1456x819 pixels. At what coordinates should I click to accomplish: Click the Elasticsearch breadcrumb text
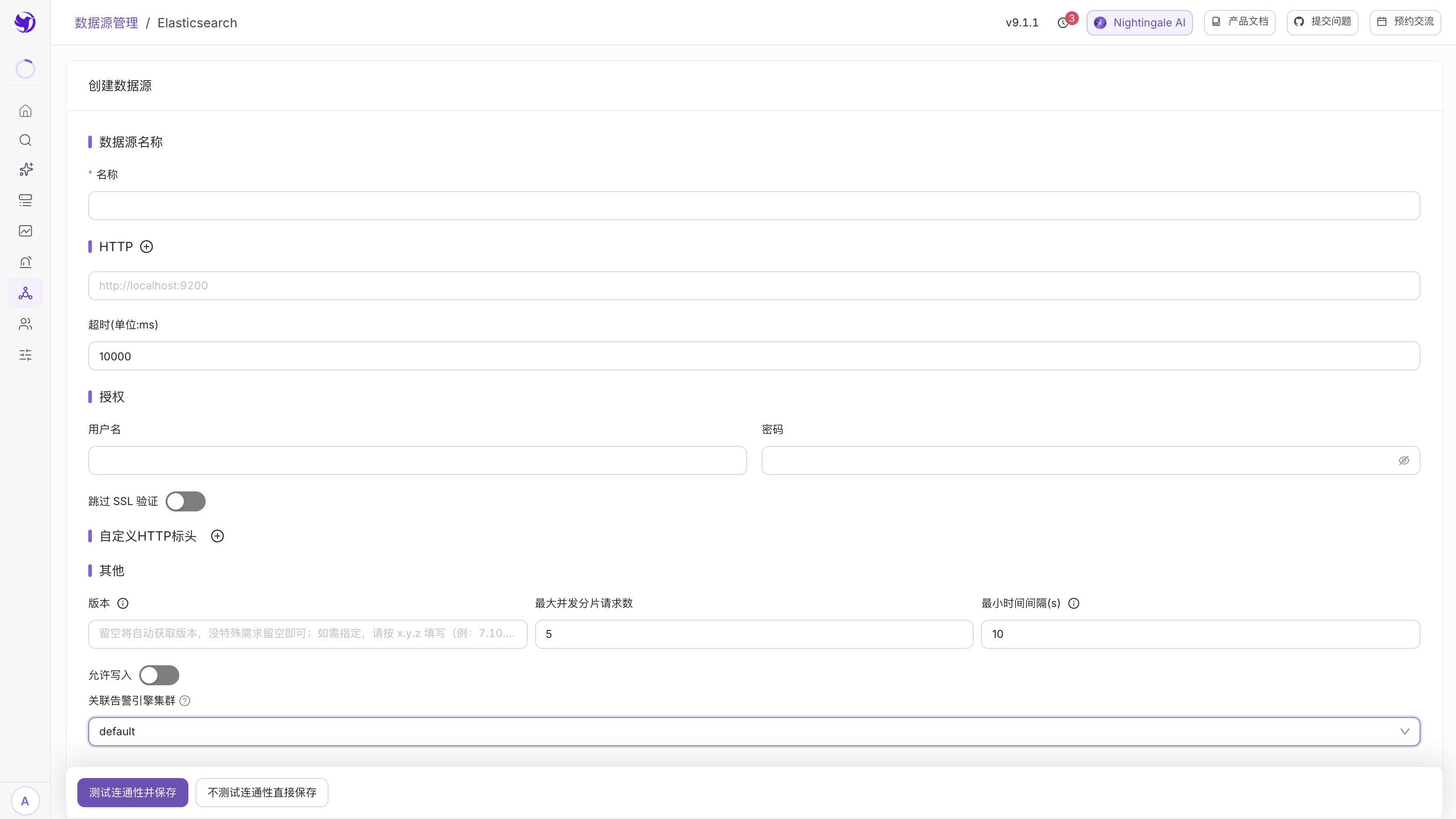[197, 23]
